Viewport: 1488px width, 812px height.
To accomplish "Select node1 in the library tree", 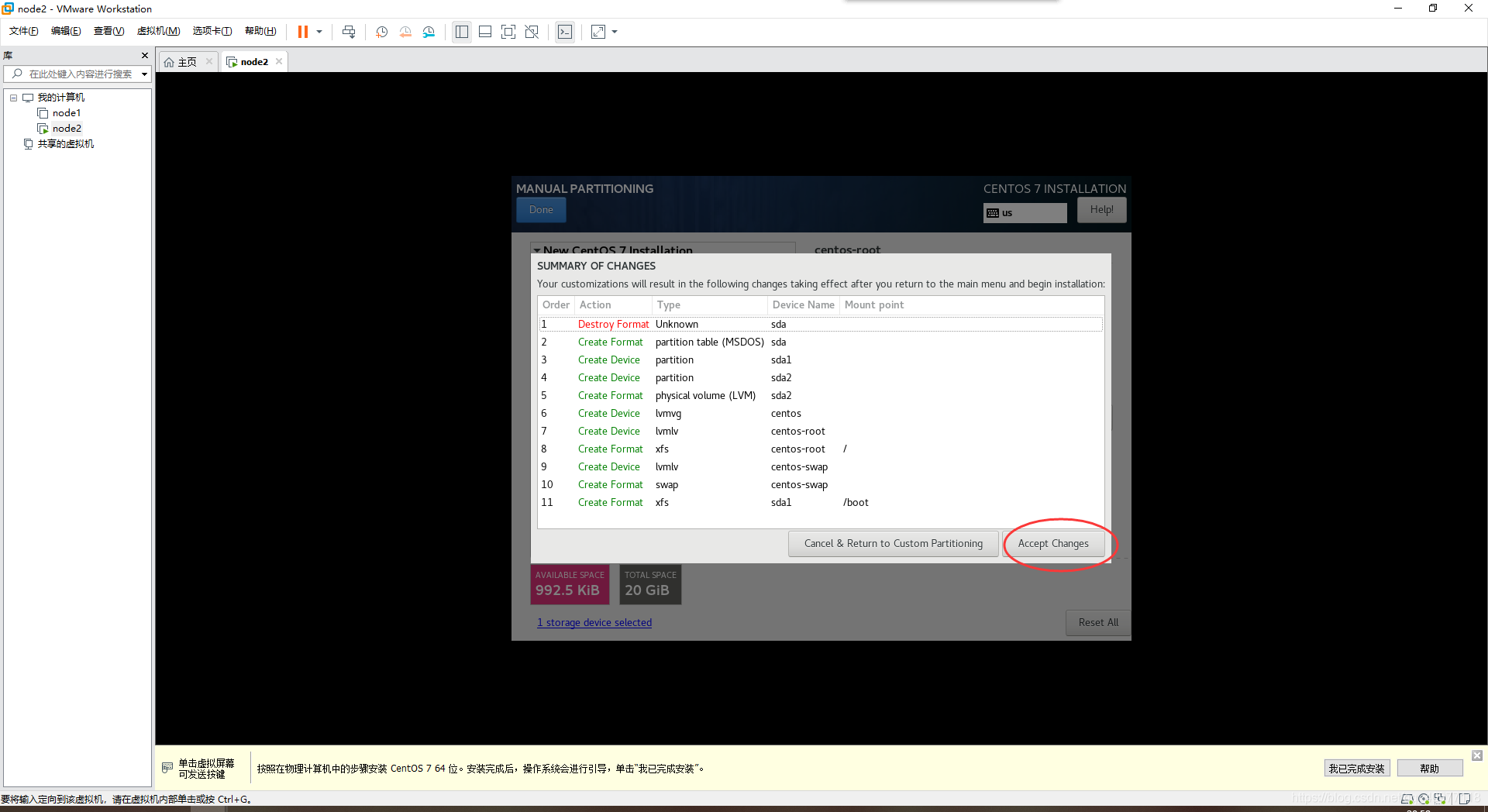I will (67, 113).
